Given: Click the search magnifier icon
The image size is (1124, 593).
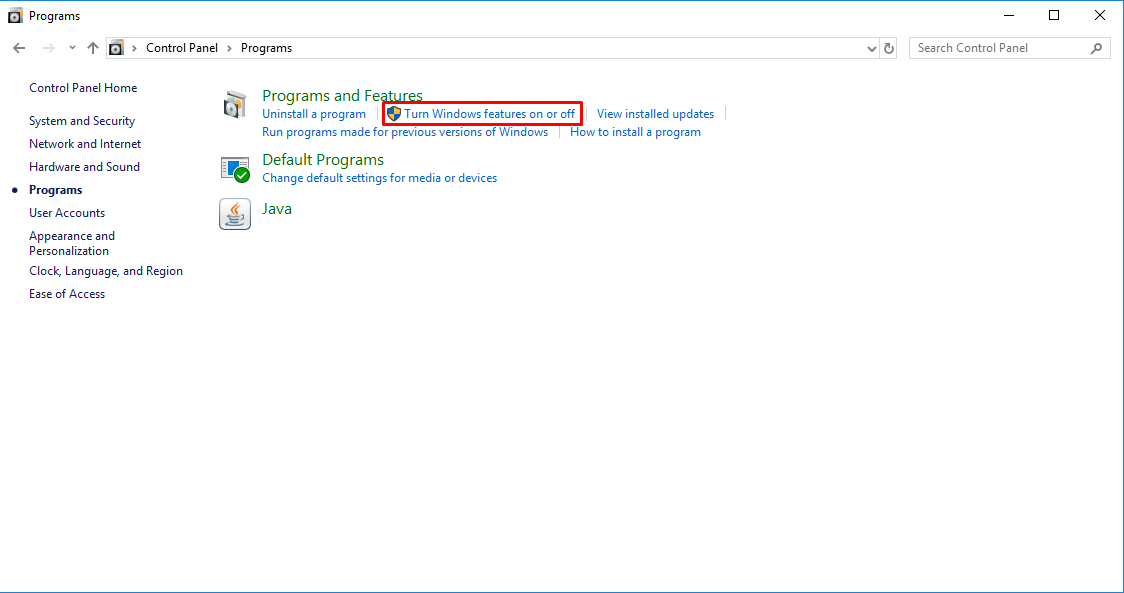Looking at the screenshot, I should point(1096,48).
